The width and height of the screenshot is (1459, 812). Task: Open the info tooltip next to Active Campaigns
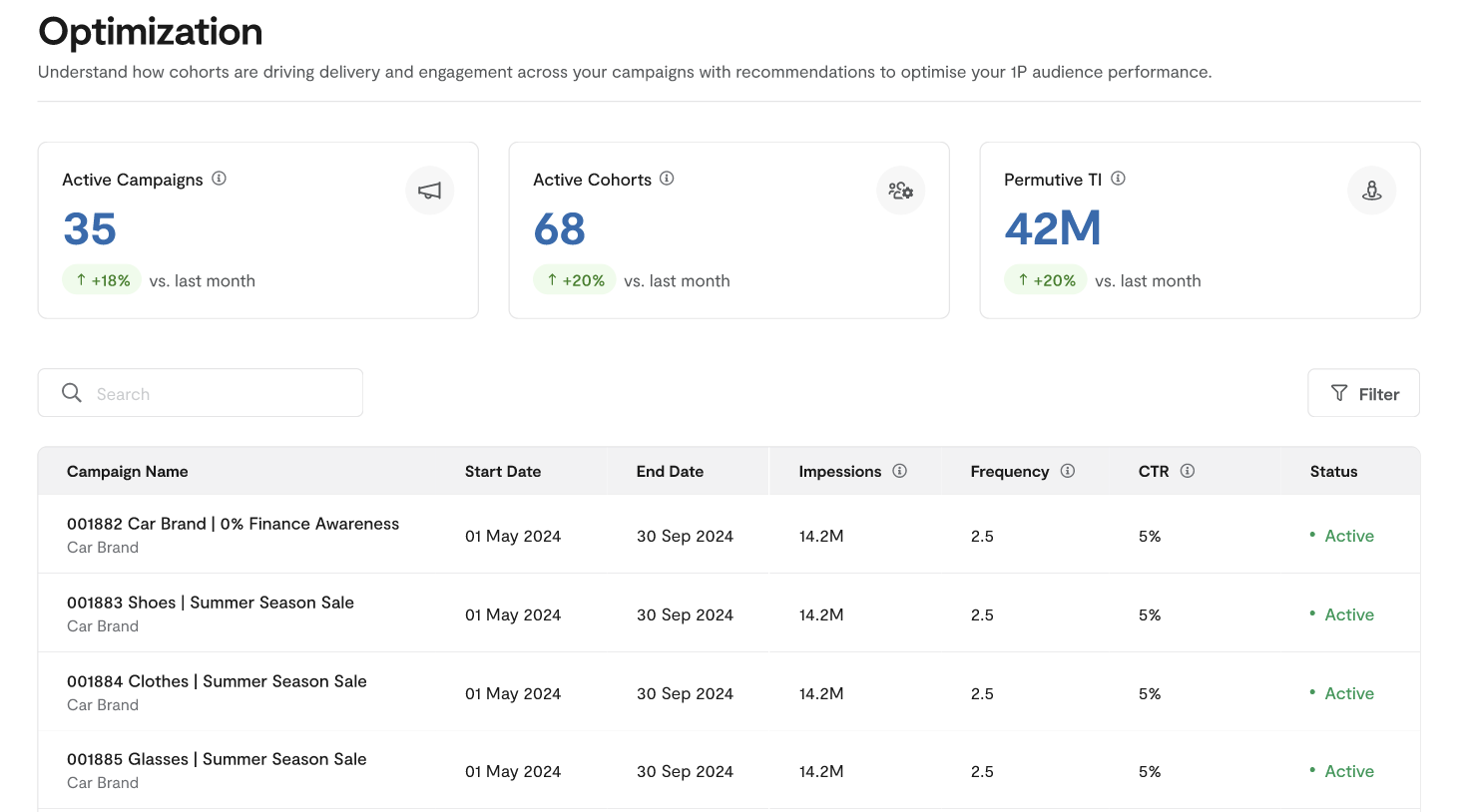220,179
